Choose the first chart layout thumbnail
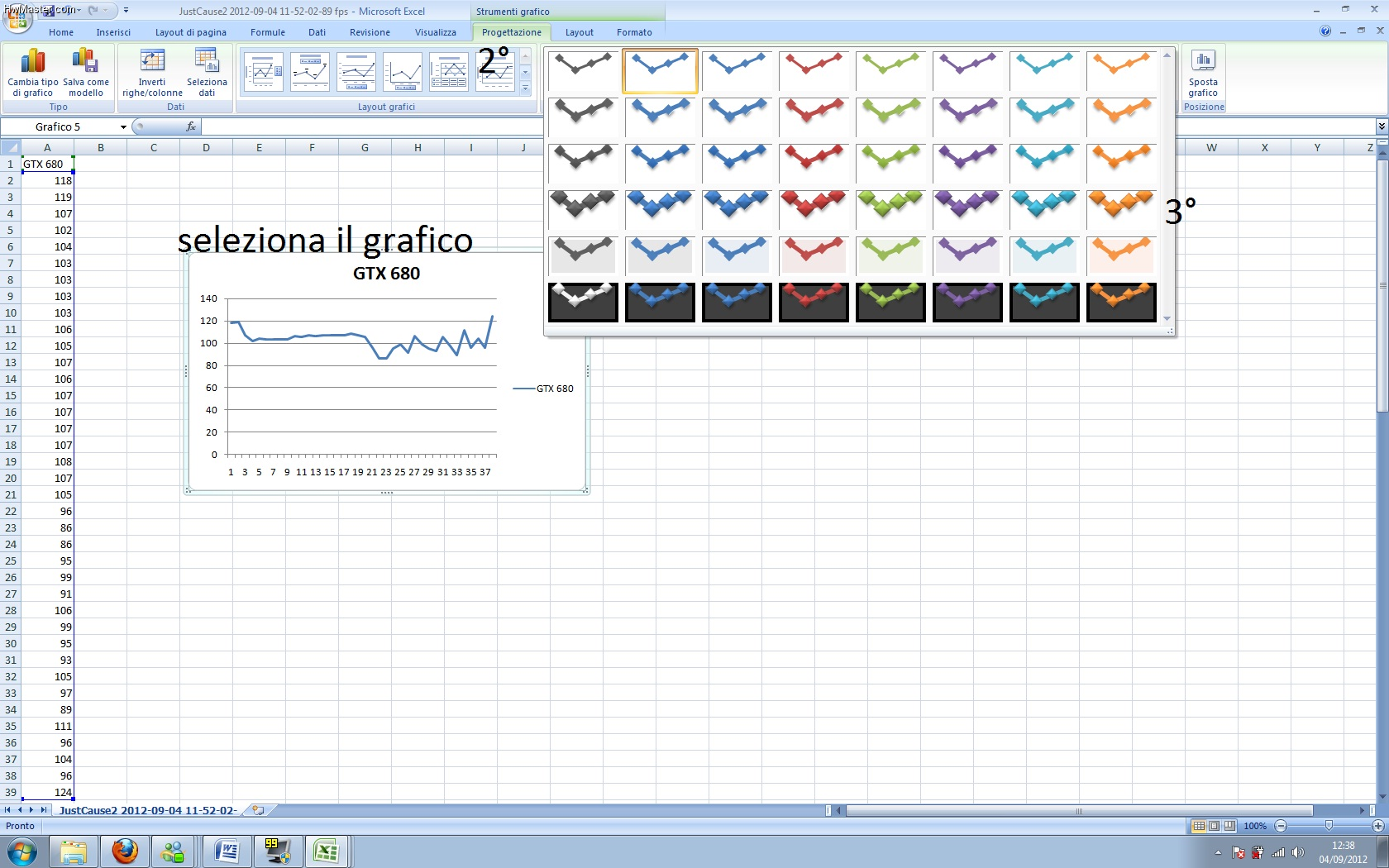 click(x=264, y=72)
